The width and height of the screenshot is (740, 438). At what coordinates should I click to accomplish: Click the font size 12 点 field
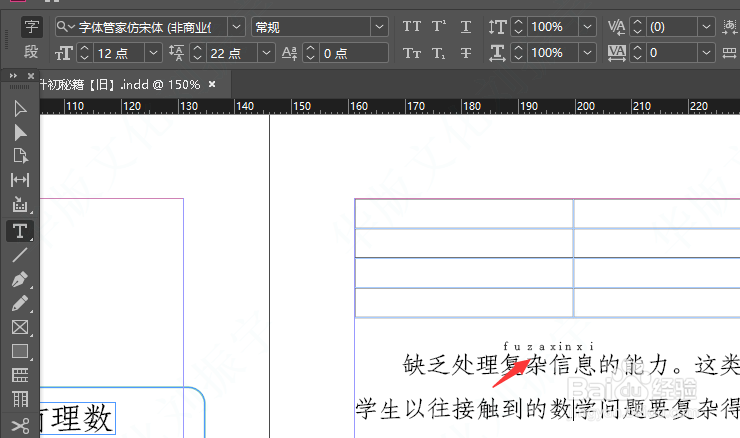[x=119, y=53]
